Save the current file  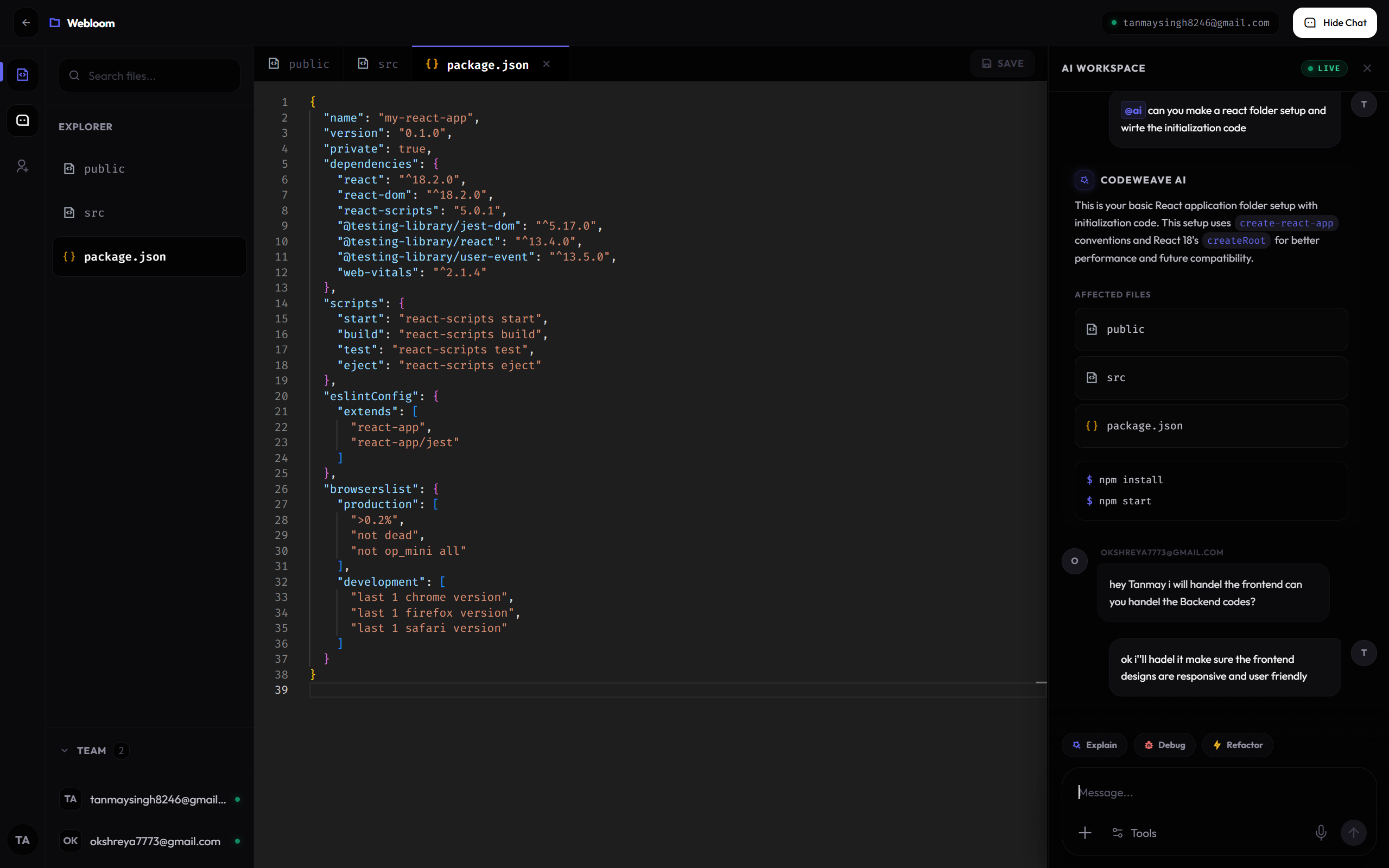tap(1002, 63)
